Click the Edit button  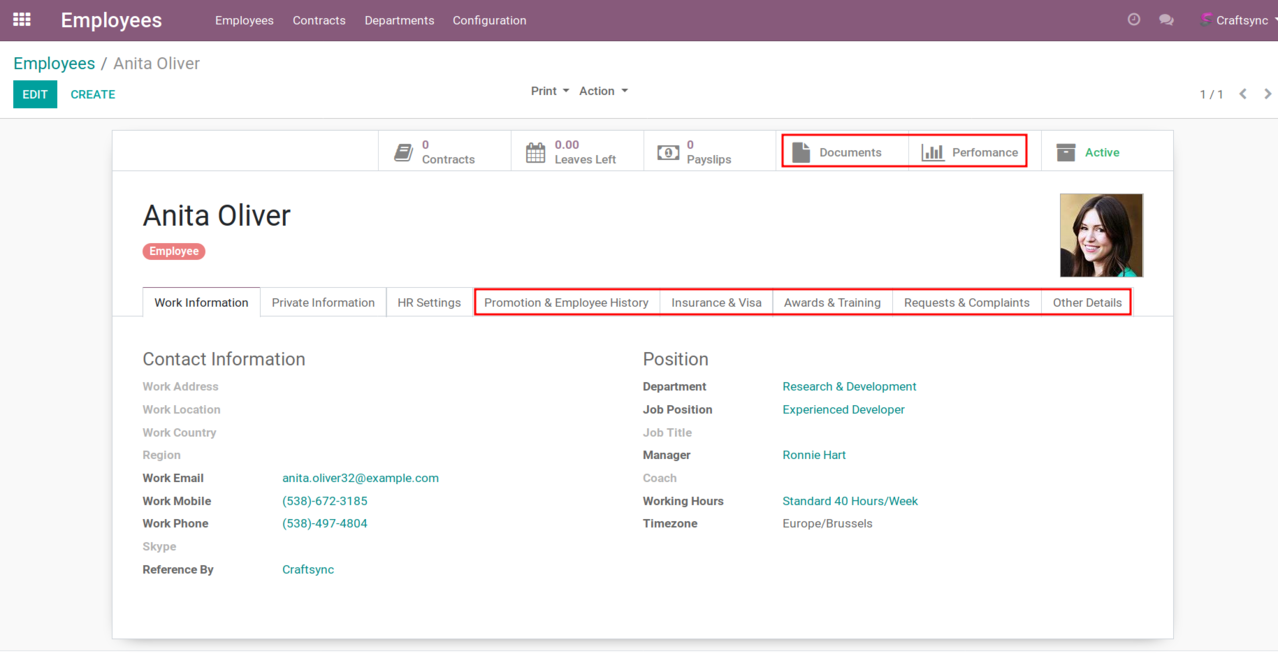[35, 94]
